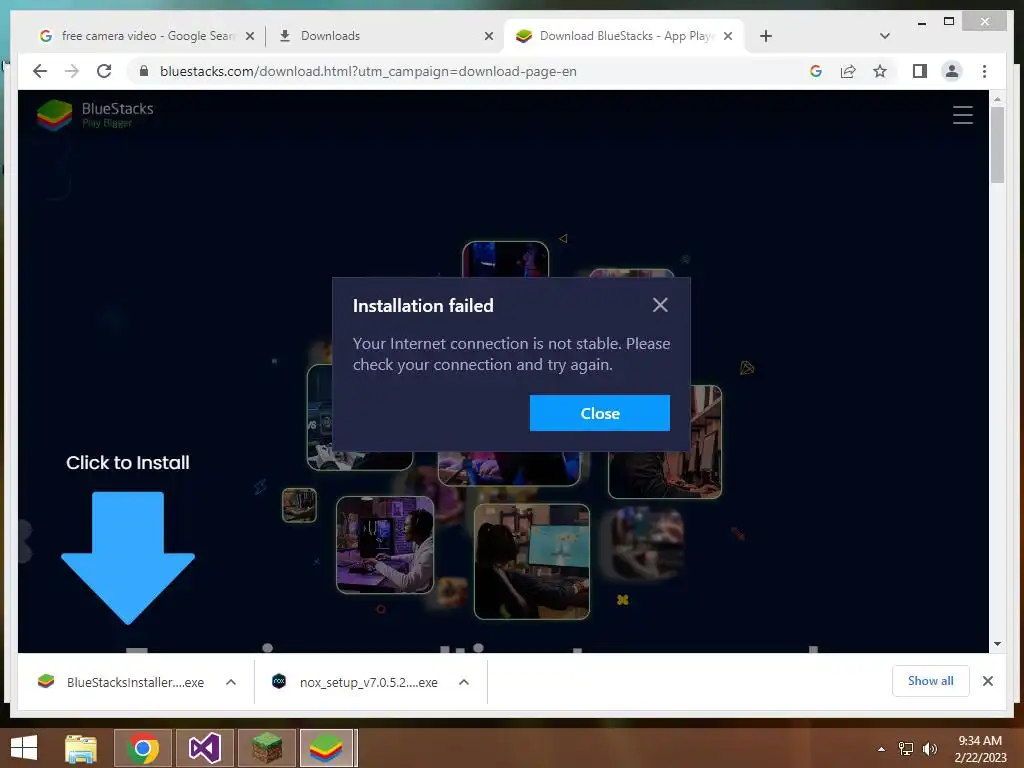The height and width of the screenshot is (768, 1024).
Task: Open the tab search chevron dropdown
Action: click(x=884, y=36)
